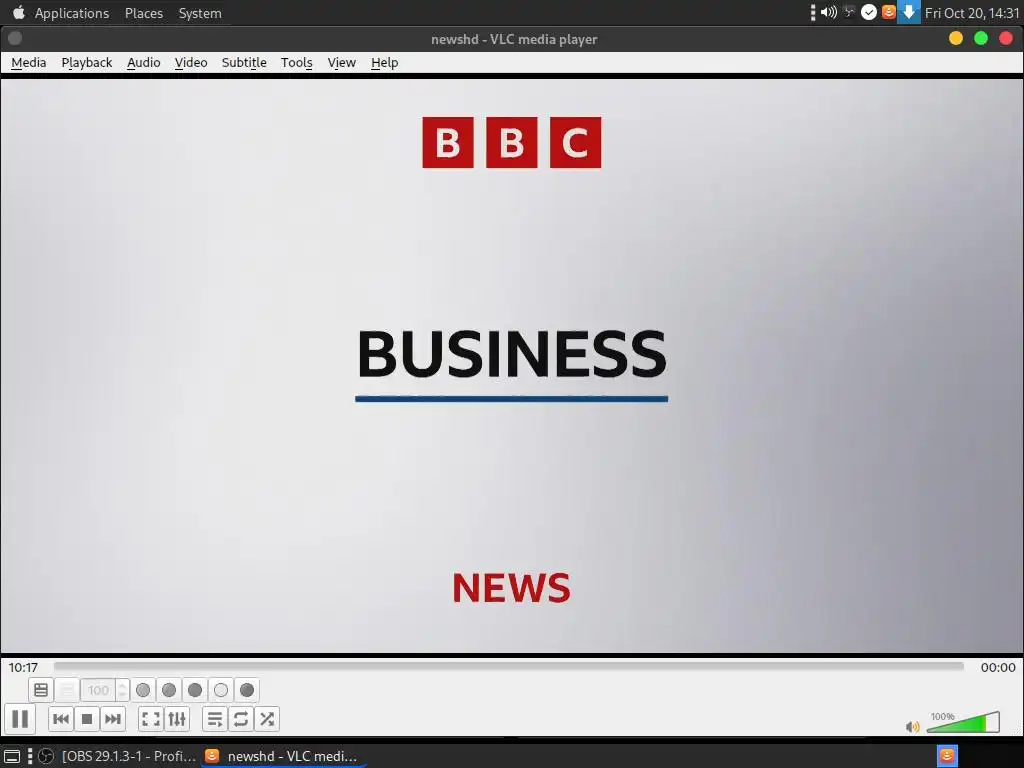Maximize VLC with the green button
This screenshot has height=768, width=1024.
(x=981, y=39)
